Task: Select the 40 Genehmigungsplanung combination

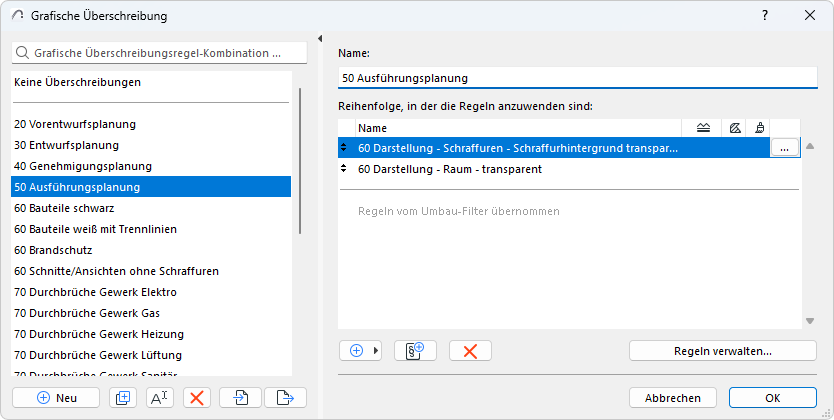Action: [x=82, y=166]
